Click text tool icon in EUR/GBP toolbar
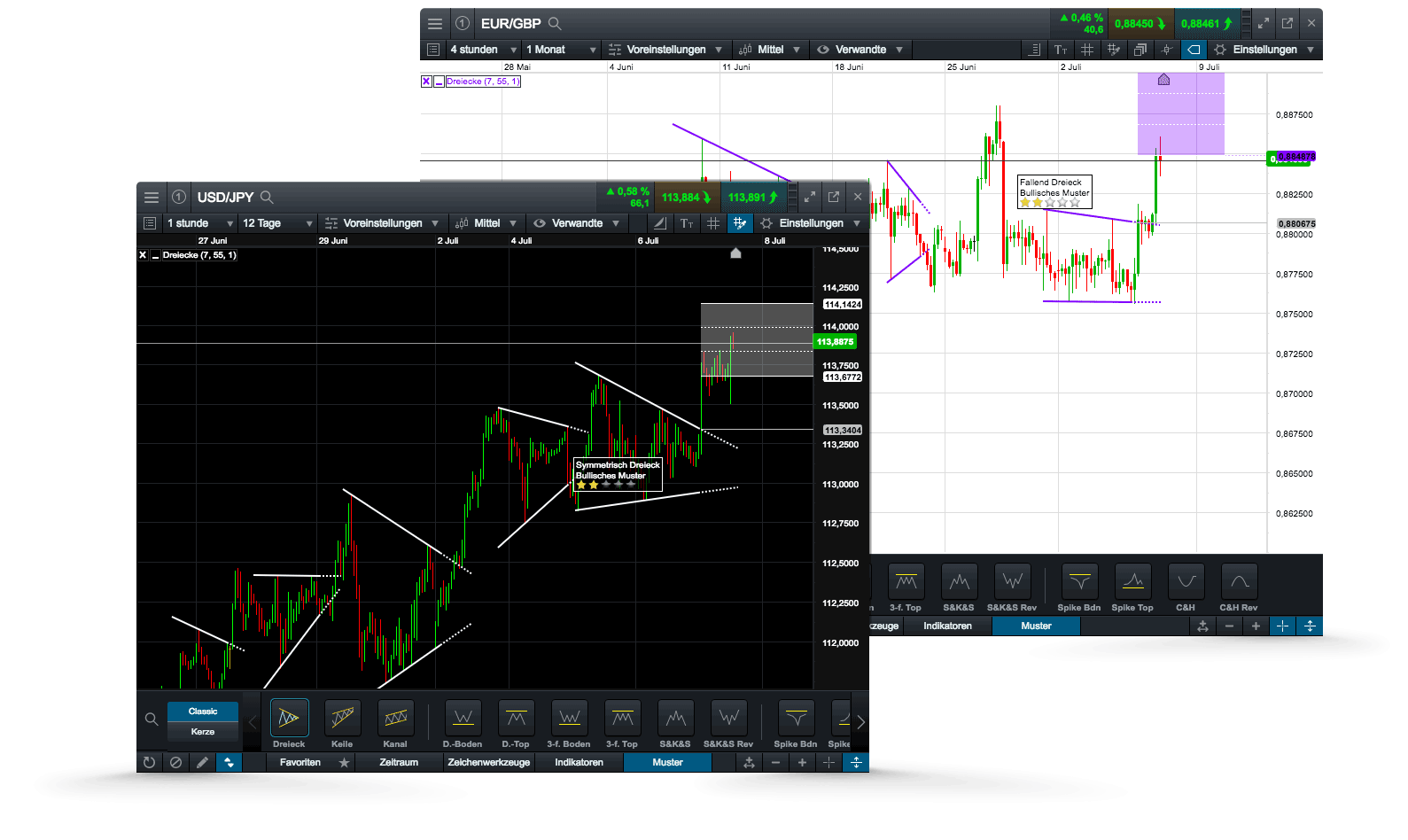 tap(1061, 50)
